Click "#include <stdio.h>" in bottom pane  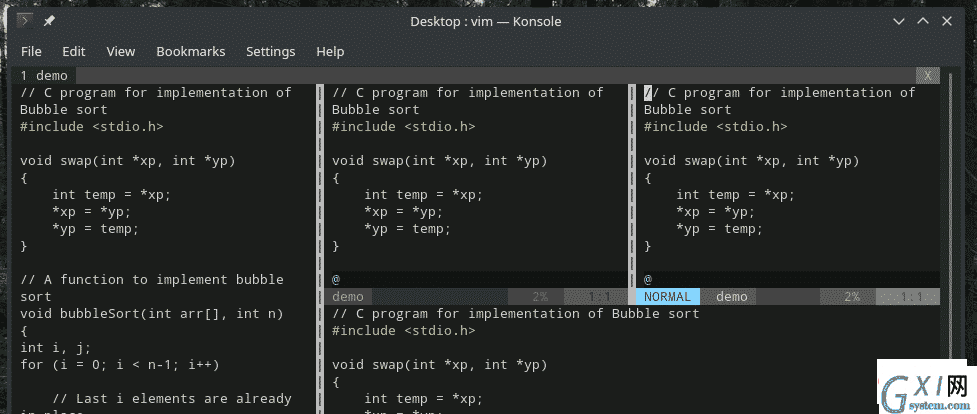(404, 330)
